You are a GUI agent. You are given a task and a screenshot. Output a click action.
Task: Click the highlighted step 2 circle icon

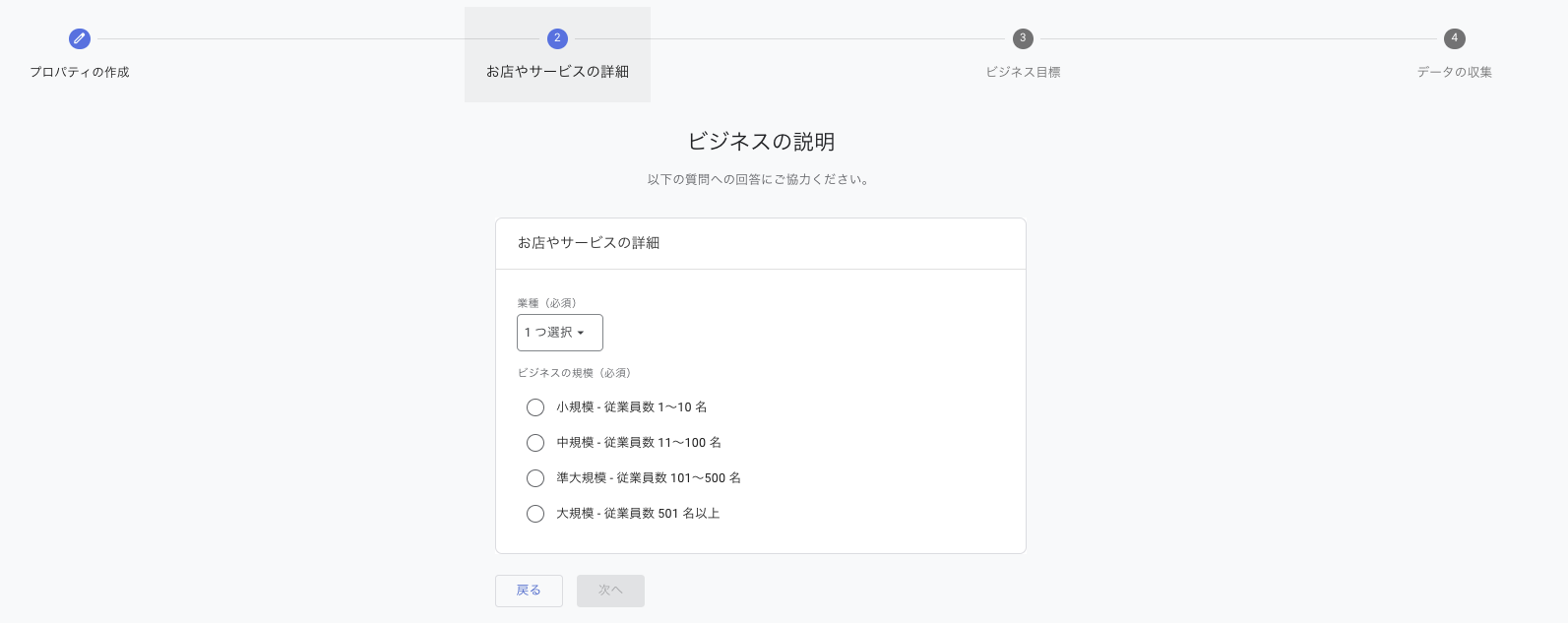click(557, 39)
